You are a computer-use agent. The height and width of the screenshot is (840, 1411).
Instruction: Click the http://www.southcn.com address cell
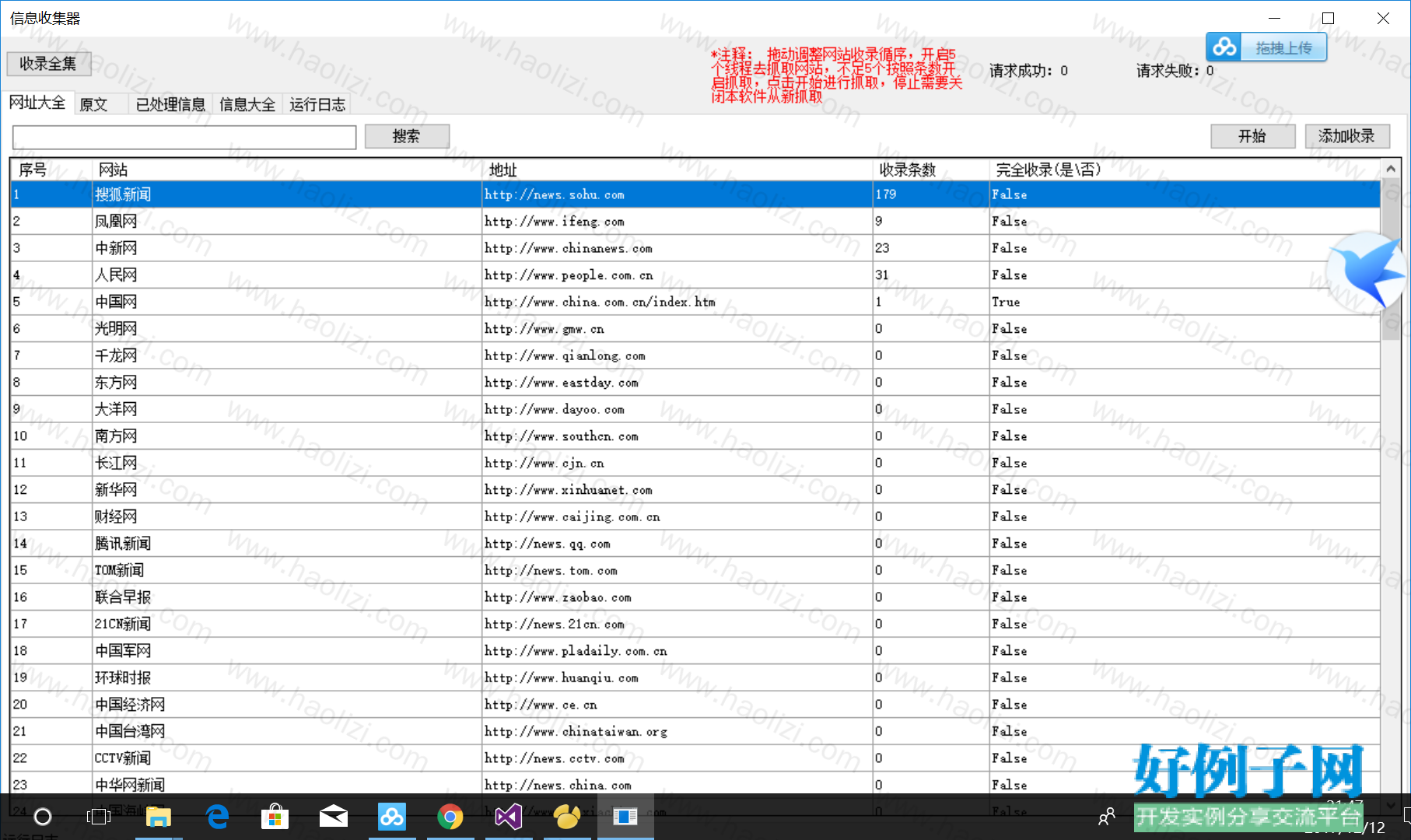[x=677, y=436]
